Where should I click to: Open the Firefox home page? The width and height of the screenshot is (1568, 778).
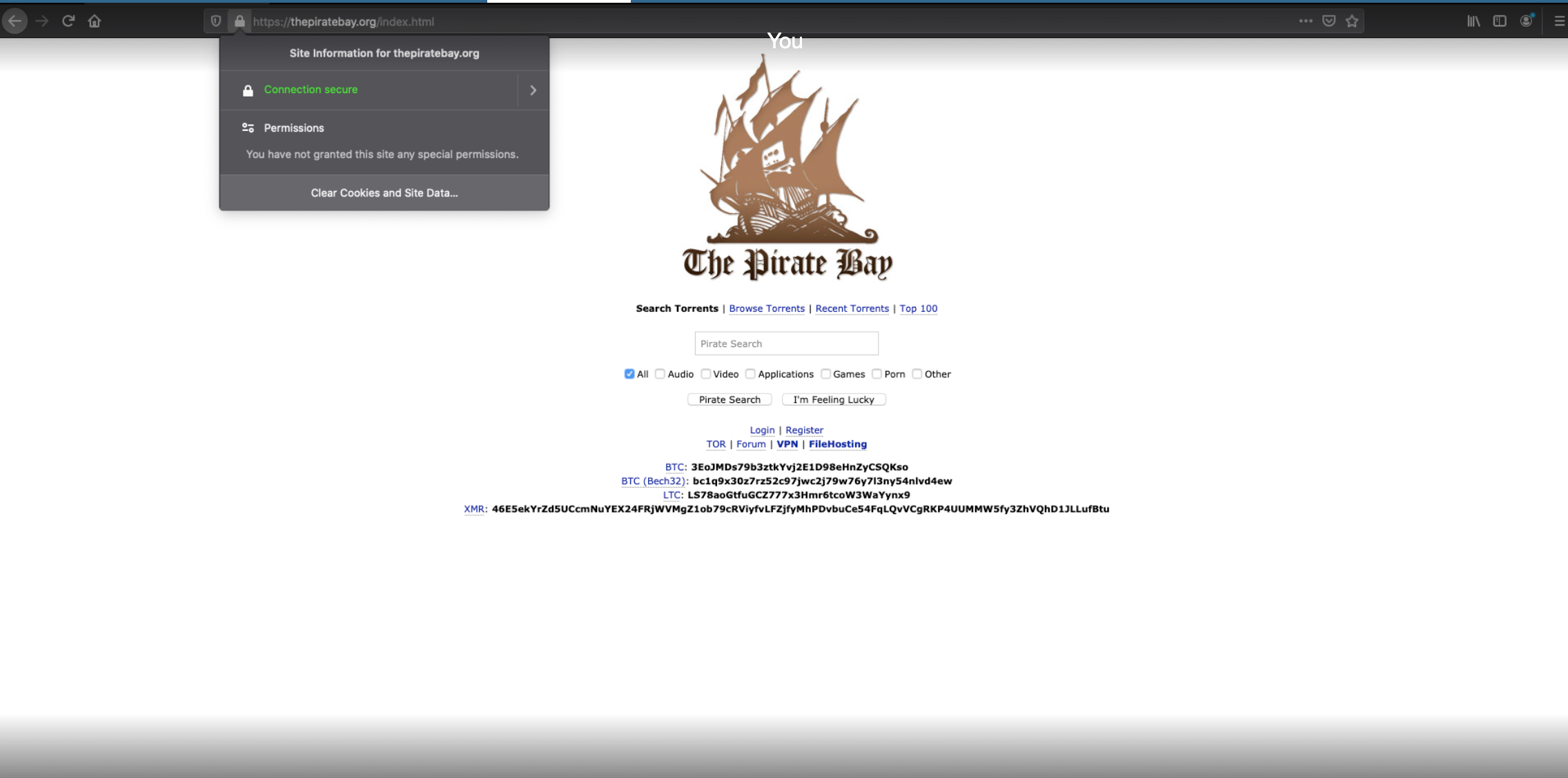pyautogui.click(x=94, y=21)
